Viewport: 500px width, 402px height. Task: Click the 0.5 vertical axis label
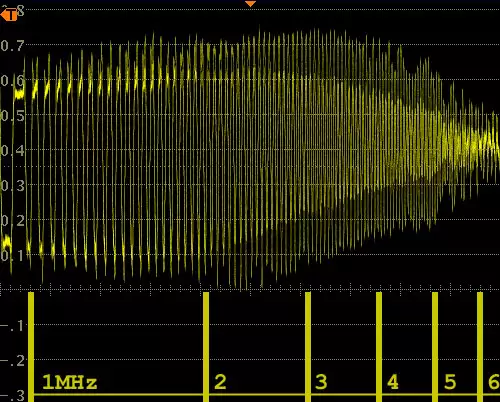pyautogui.click(x=13, y=116)
